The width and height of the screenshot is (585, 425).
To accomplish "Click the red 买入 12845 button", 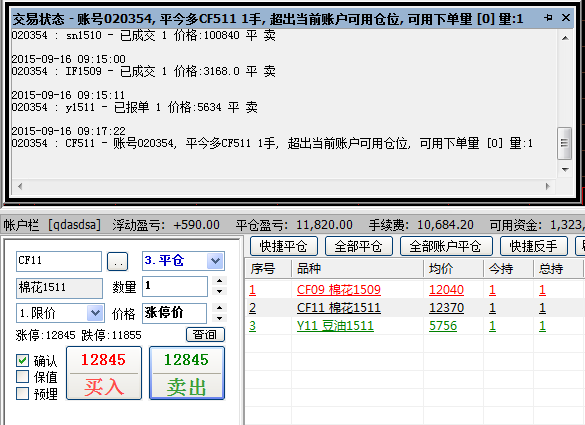I will [x=104, y=373].
